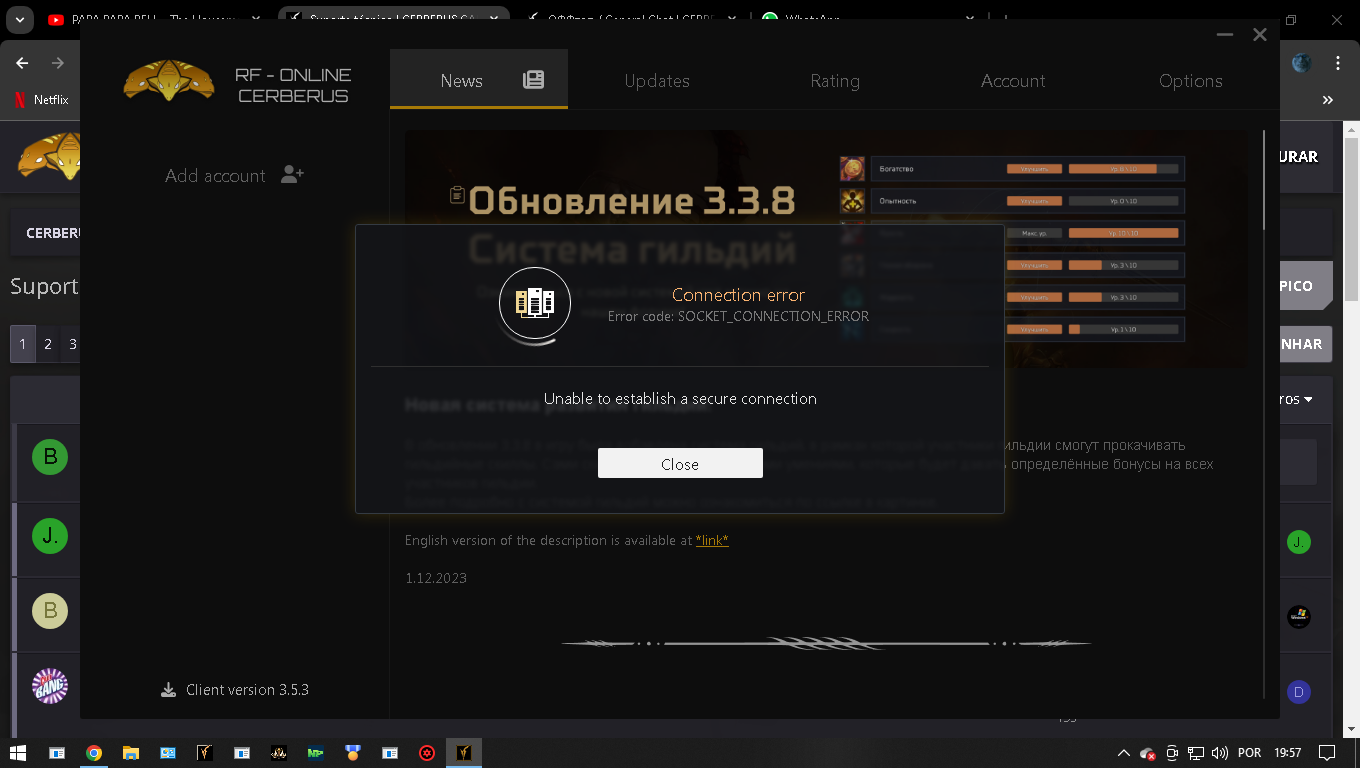This screenshot has width=1360, height=768.
Task: Open the Updates tab
Action: (x=657, y=81)
